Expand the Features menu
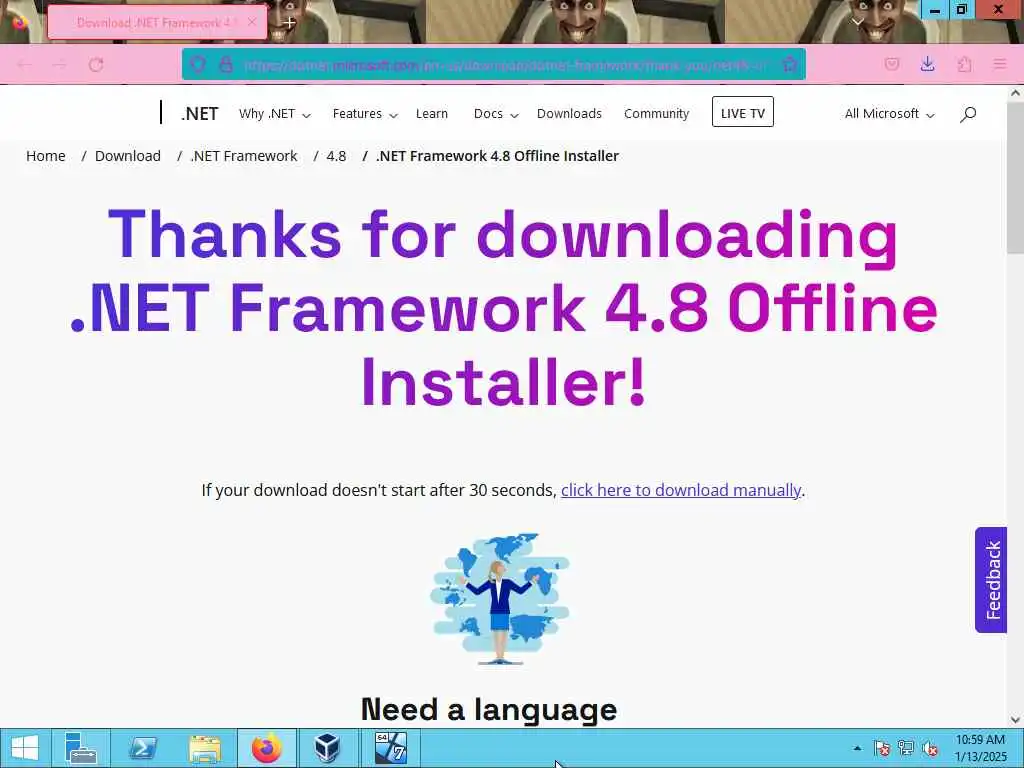Image resolution: width=1024 pixels, height=768 pixels. tap(364, 114)
